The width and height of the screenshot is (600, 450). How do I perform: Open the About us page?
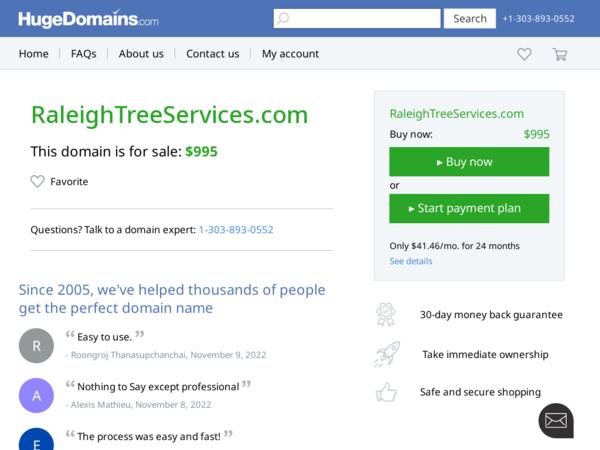tap(141, 54)
